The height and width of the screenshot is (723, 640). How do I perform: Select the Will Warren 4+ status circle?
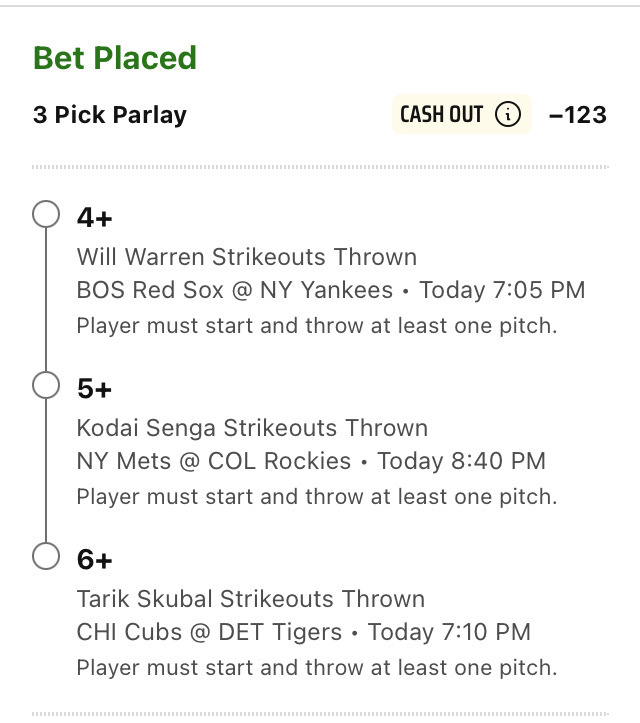click(46, 214)
